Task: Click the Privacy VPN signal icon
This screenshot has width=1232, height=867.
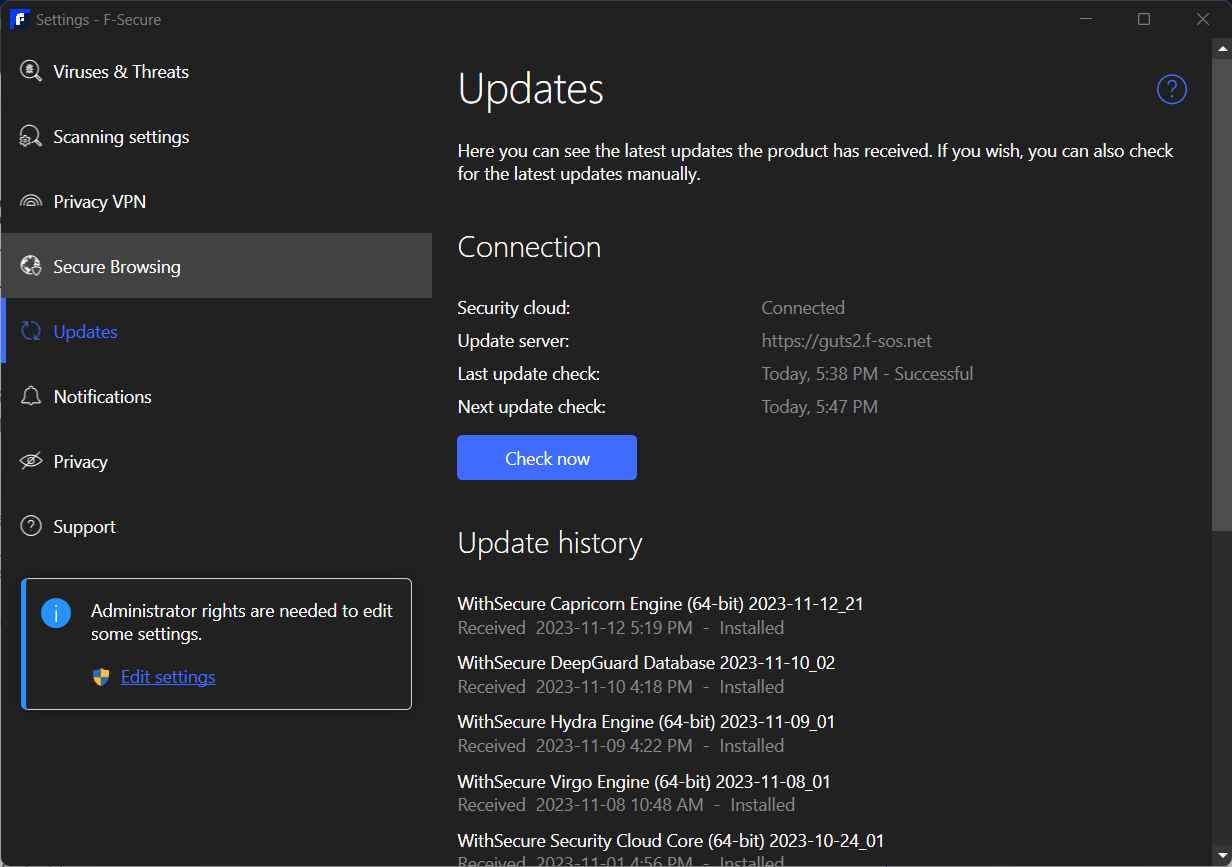Action: click(x=31, y=202)
